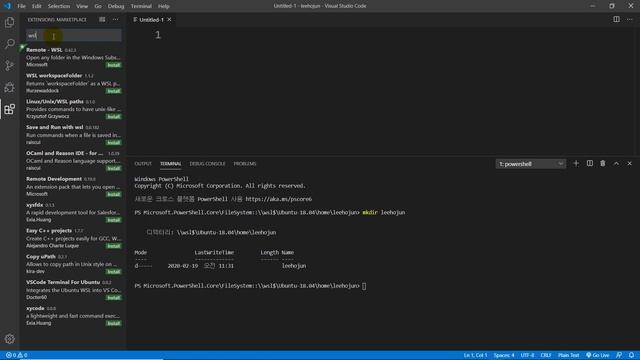Switch to the Debug Console tab
The width and height of the screenshot is (640, 360).
[207, 164]
